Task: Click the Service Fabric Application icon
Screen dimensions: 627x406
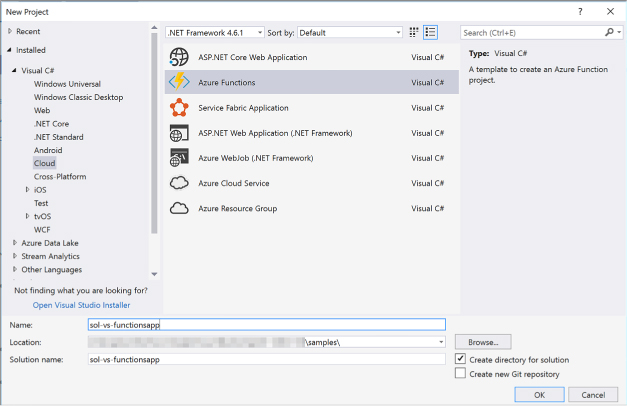Action: (179, 108)
